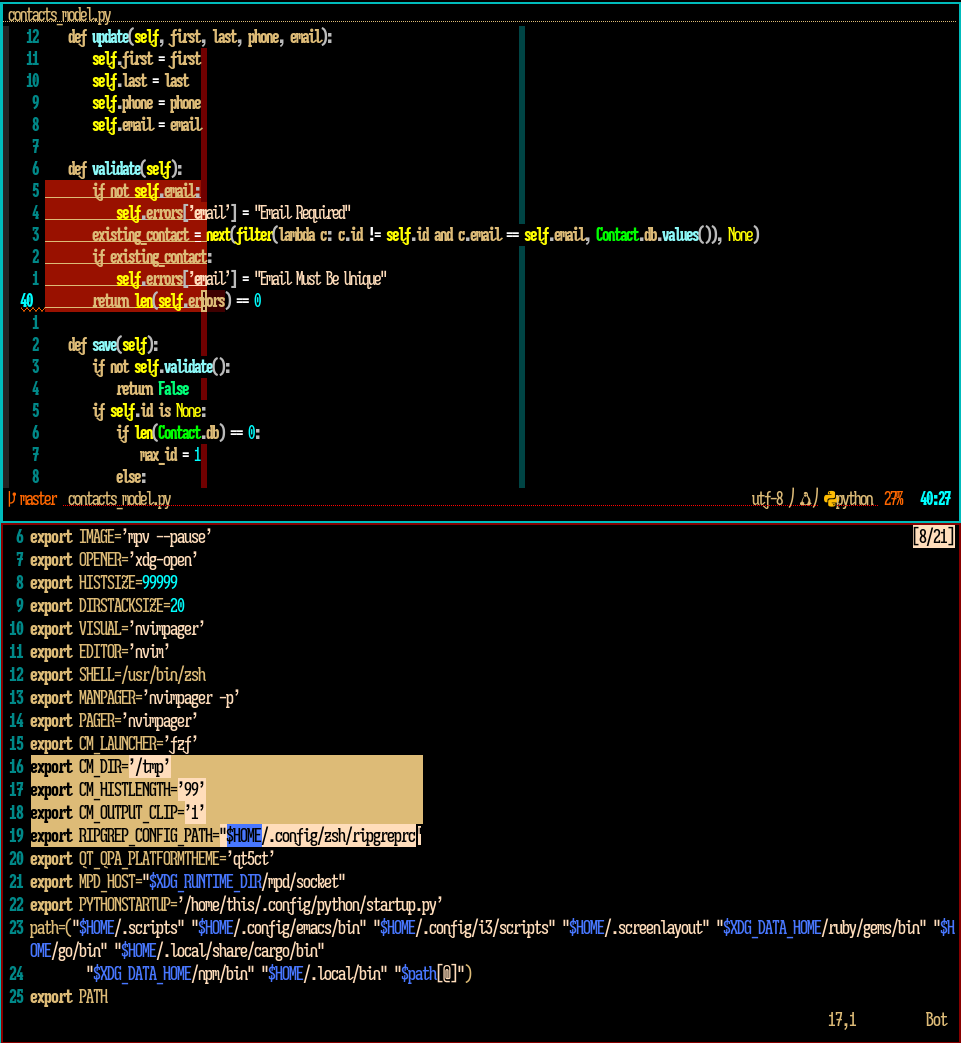Click the 'export PYTHONSTARTUP' line

coord(236,905)
